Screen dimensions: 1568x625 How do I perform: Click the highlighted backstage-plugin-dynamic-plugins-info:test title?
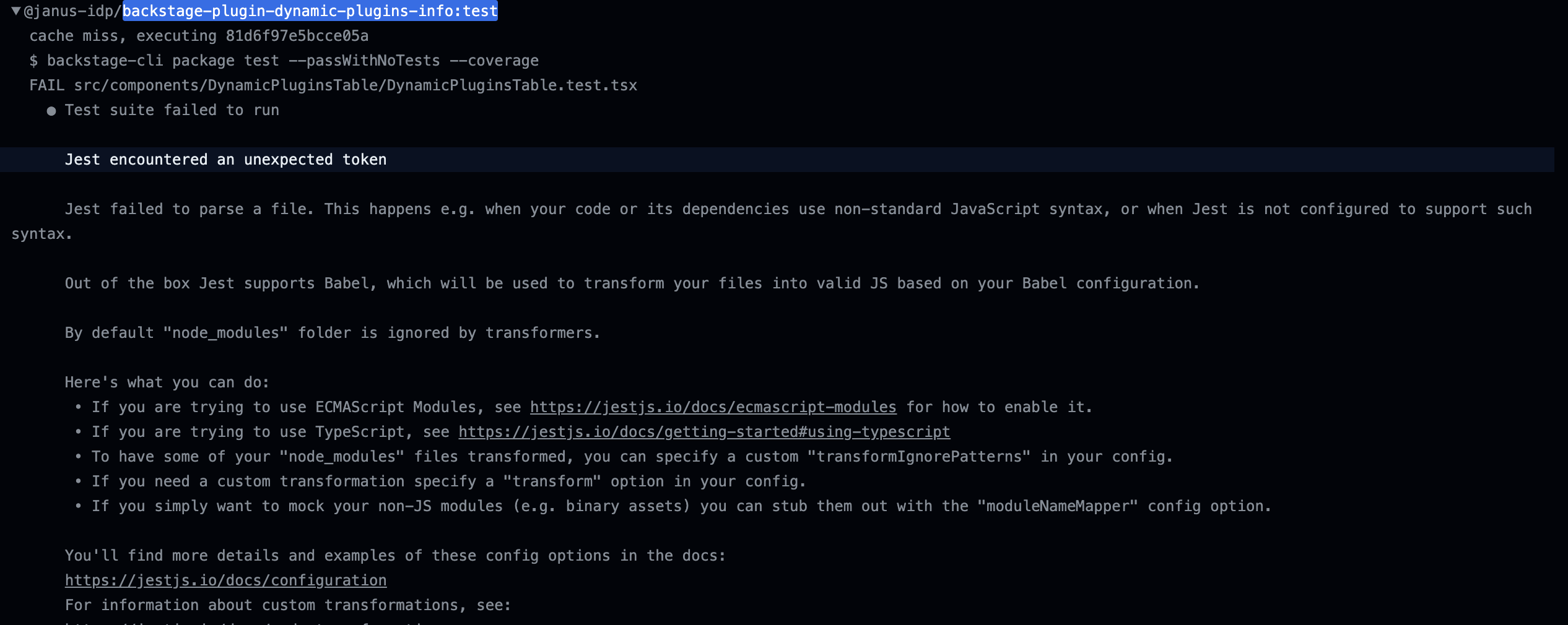[x=310, y=11]
